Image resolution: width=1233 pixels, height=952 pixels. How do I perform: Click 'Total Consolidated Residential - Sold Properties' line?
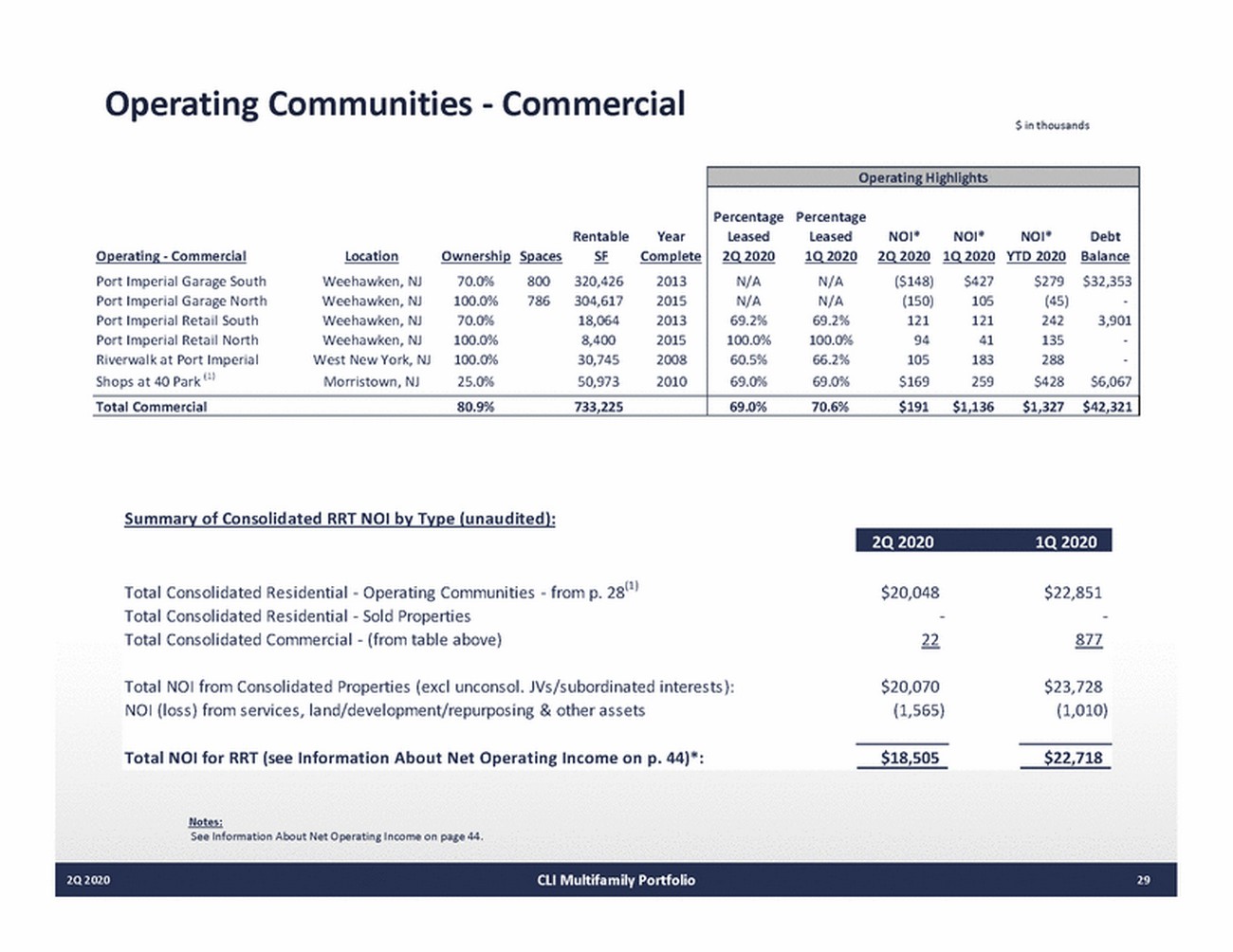pyautogui.click(x=297, y=616)
